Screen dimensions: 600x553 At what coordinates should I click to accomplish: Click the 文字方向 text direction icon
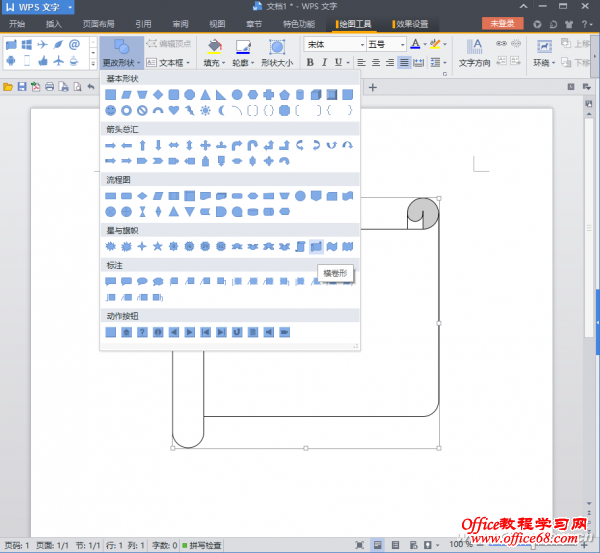[475, 45]
